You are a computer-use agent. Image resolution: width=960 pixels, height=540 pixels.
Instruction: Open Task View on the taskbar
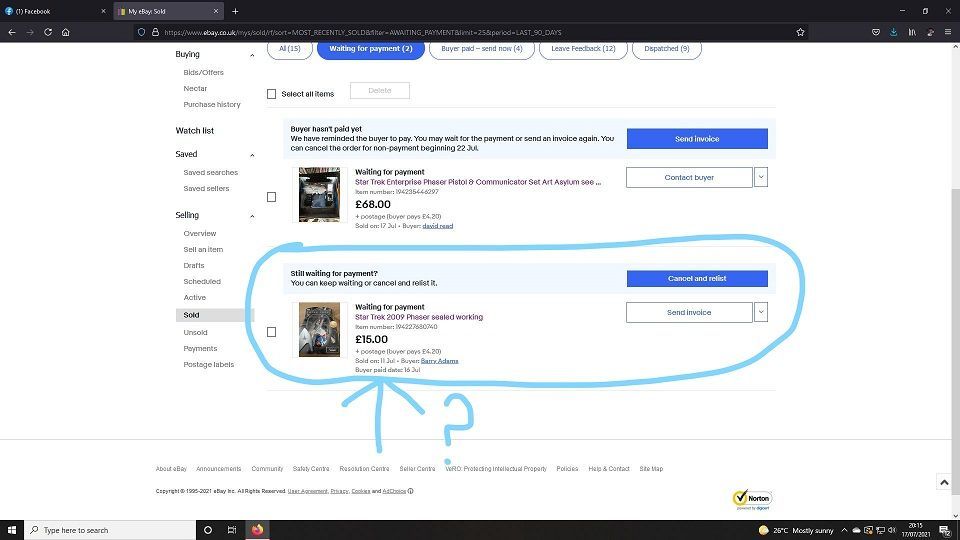[x=232, y=530]
